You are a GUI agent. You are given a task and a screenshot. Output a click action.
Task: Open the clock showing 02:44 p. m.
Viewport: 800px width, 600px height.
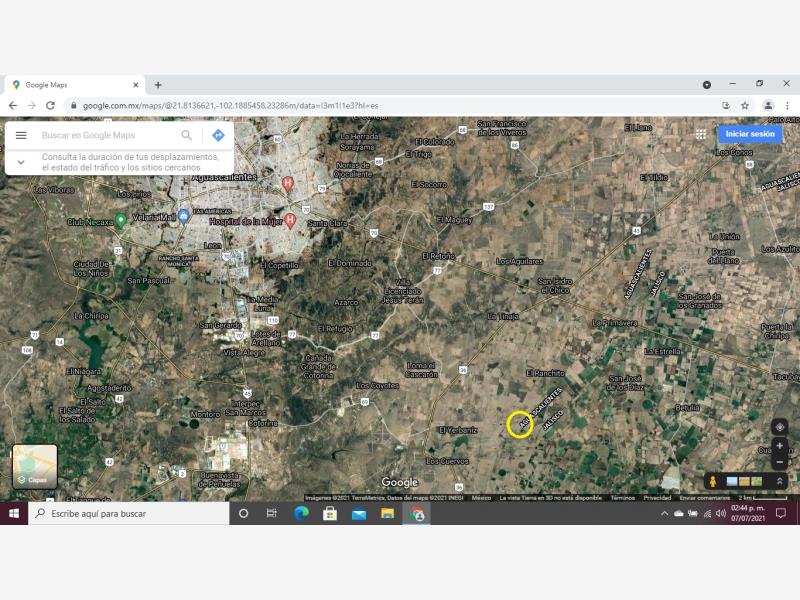[748, 513]
